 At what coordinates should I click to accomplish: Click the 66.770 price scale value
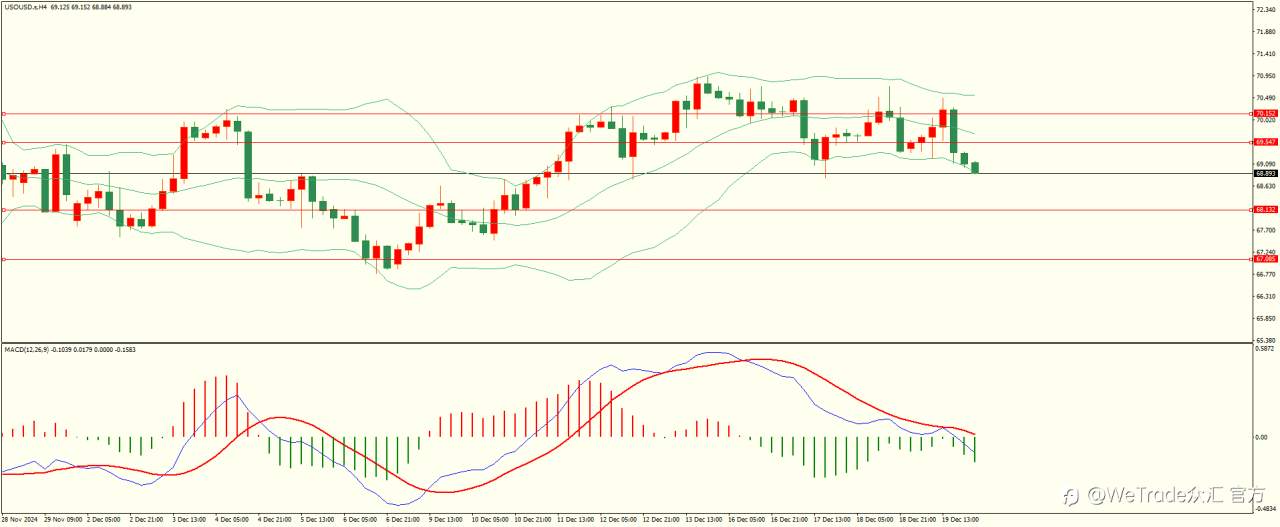1266,274
